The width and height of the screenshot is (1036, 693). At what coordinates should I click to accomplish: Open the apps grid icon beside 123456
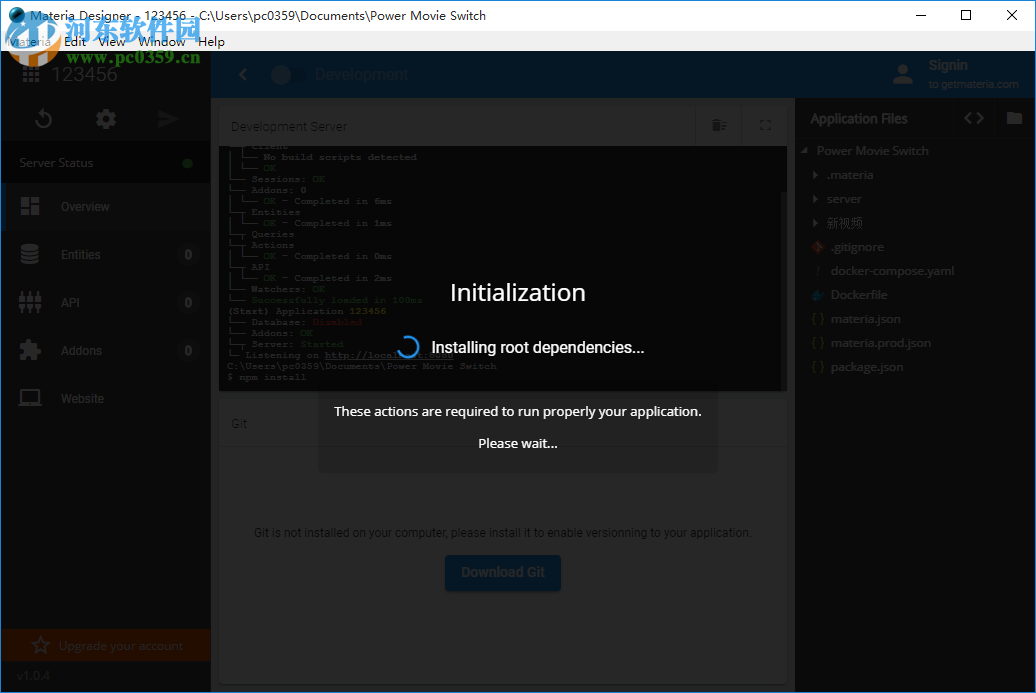point(31,74)
